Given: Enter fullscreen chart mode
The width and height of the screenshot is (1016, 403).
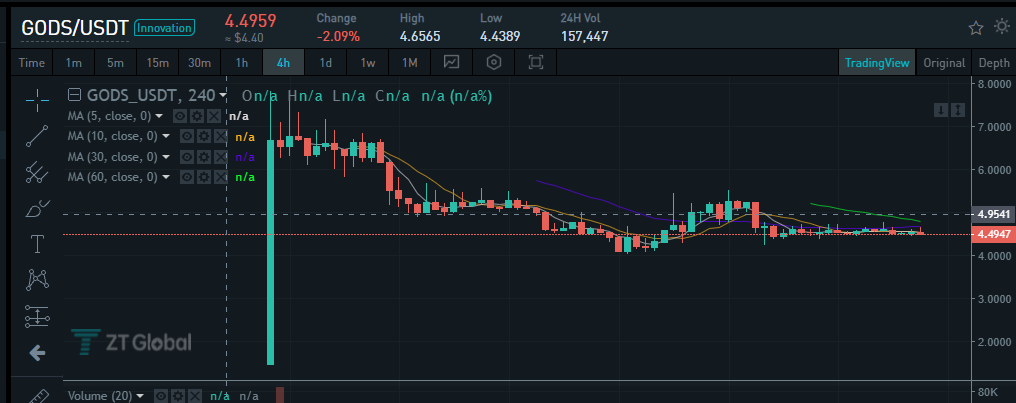Looking at the screenshot, I should [535, 63].
